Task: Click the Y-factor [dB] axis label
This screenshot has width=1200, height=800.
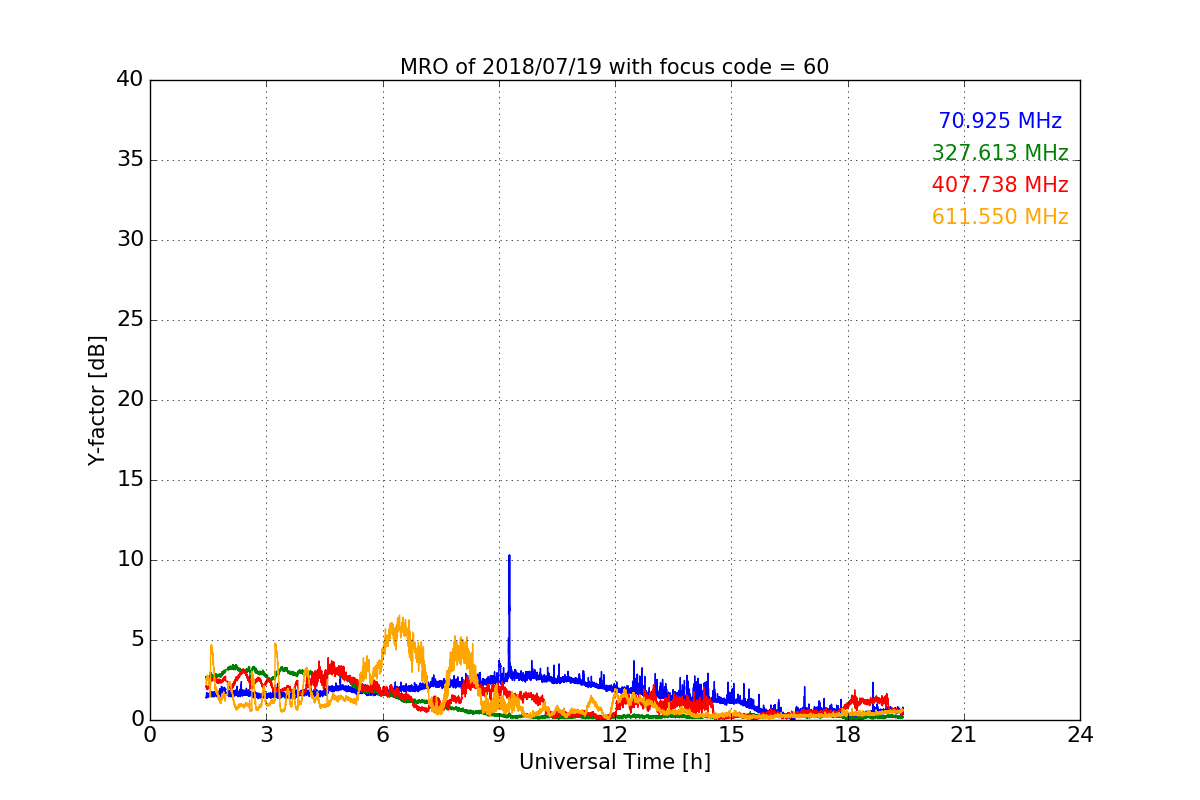Action: coord(97,400)
